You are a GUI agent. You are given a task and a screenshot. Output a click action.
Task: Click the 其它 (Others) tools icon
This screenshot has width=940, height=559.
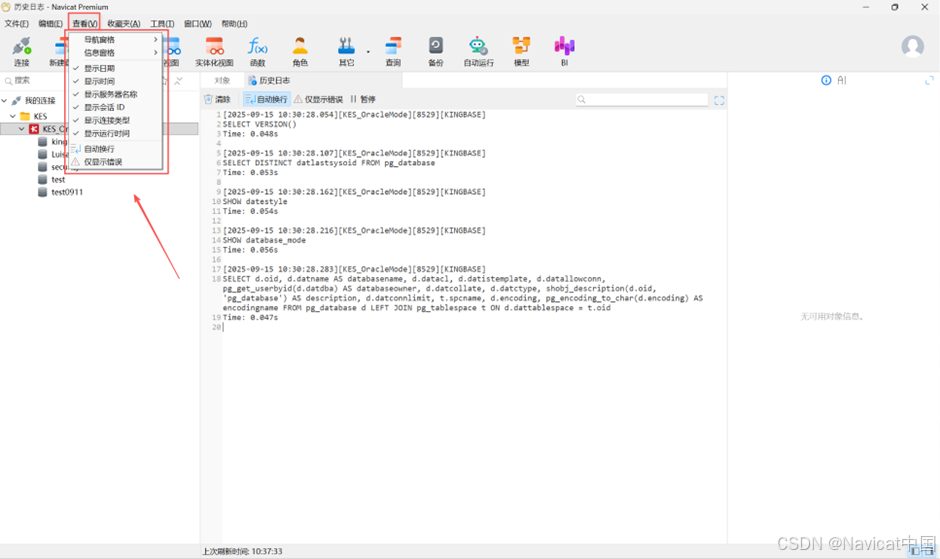point(347,51)
